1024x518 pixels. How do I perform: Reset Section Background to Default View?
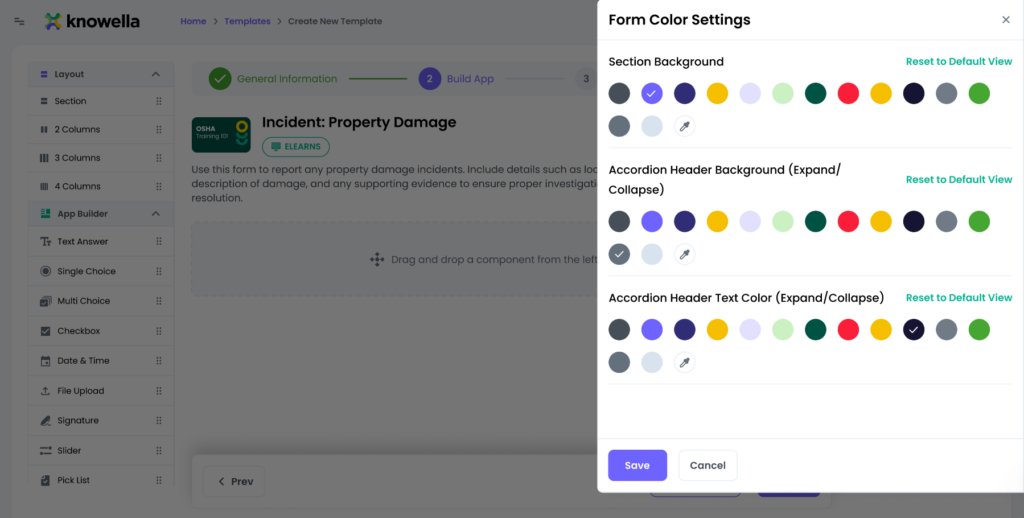click(959, 62)
